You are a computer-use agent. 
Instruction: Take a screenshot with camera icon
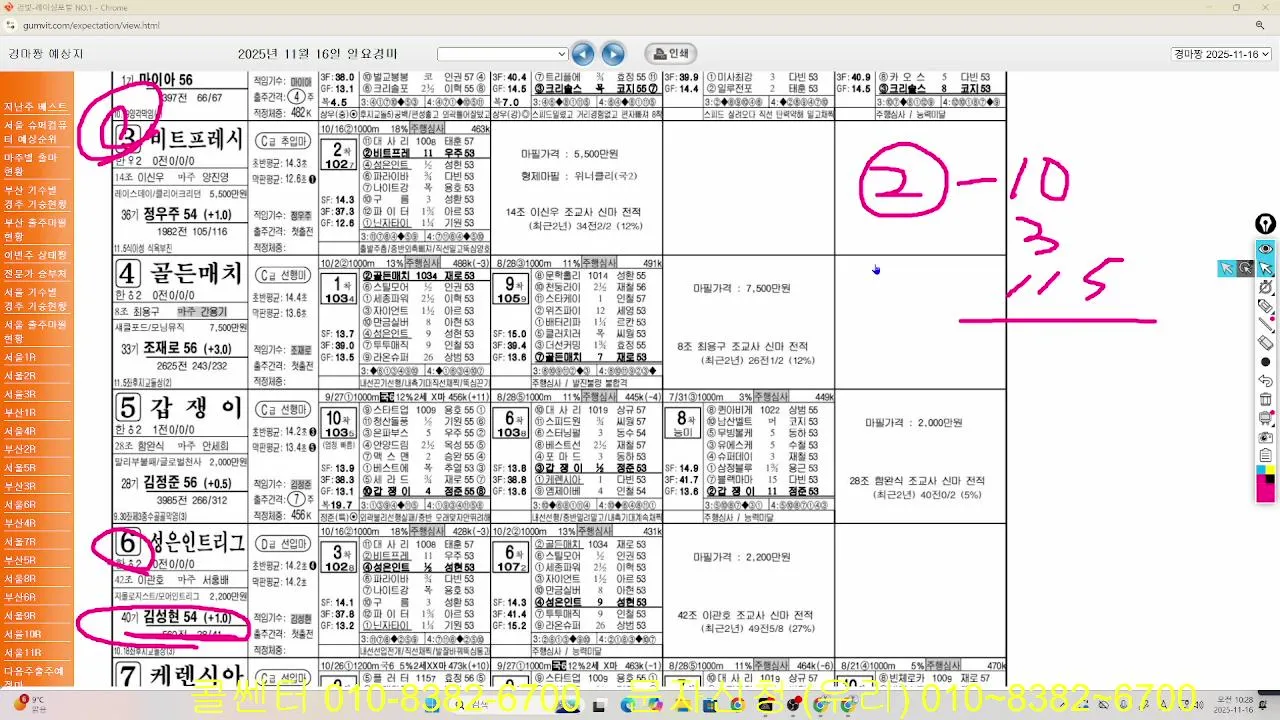click(1266, 438)
